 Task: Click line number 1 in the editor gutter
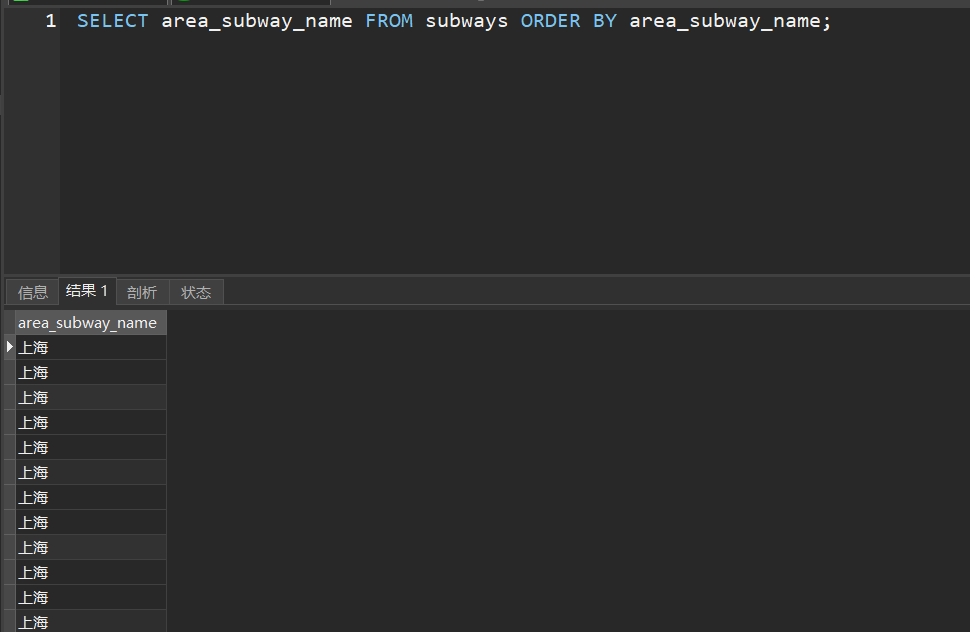(51, 21)
